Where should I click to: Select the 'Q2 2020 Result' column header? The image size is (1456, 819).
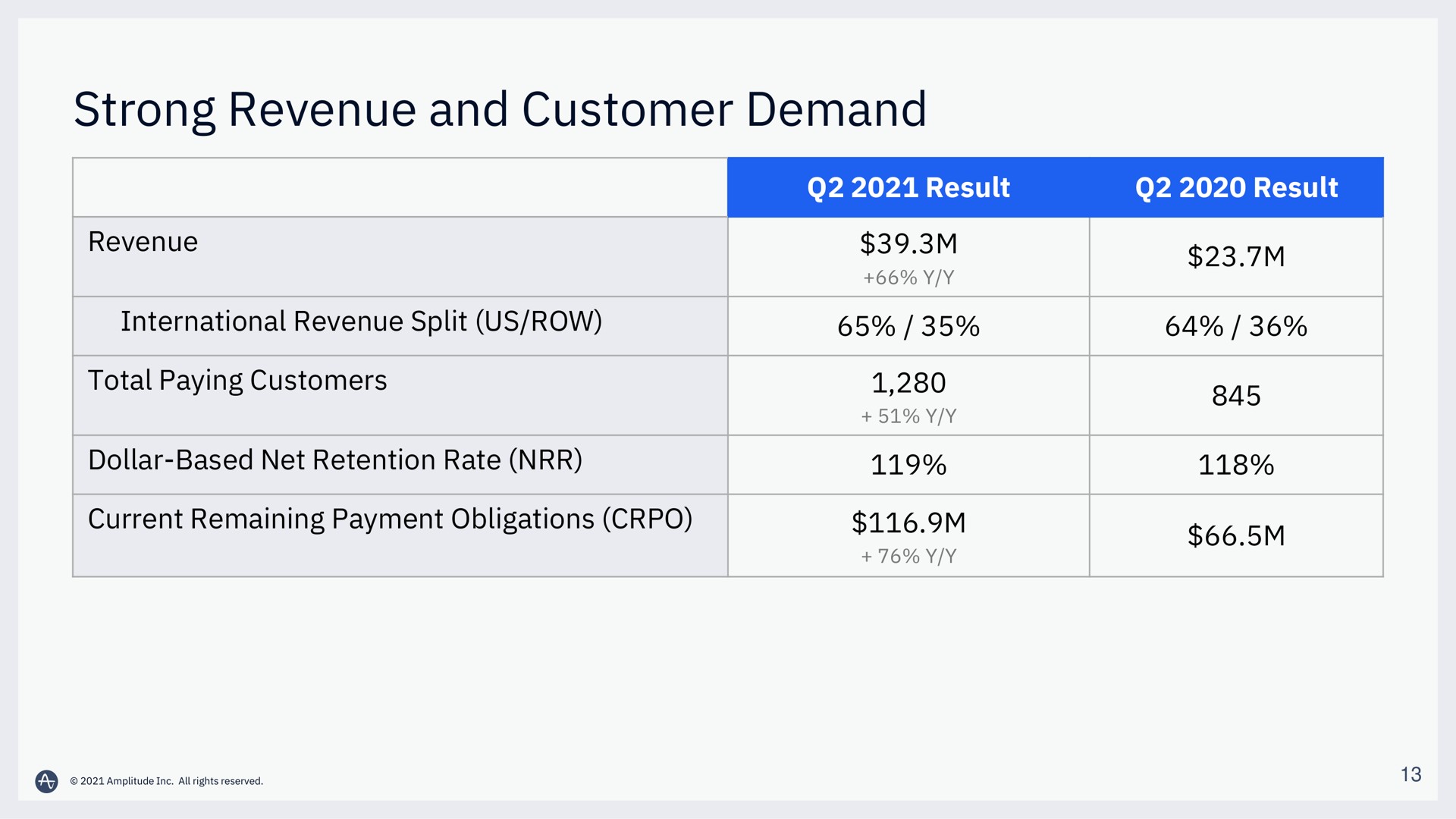point(1236,187)
